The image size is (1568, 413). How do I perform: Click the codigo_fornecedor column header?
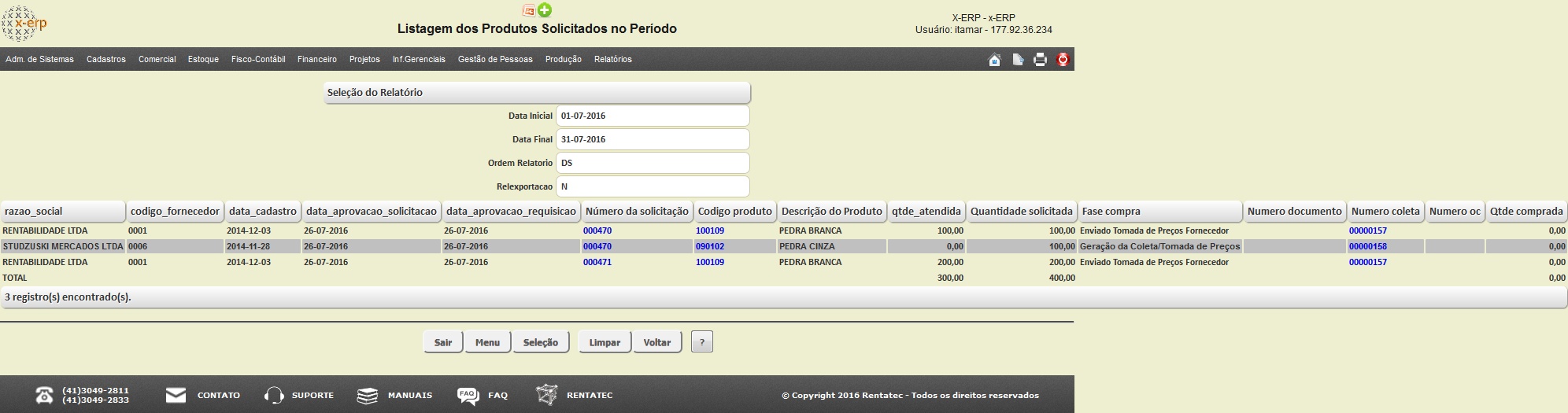[176, 212]
